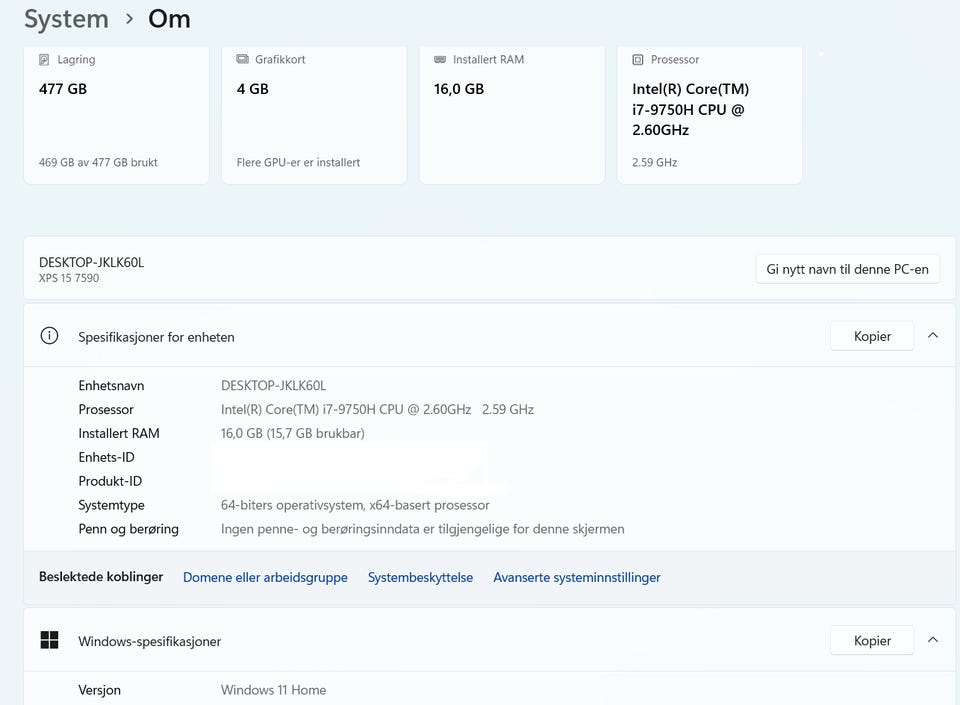
Task: Click the Windows logo beside Windows-spesifikasjoner
Action: 49,640
